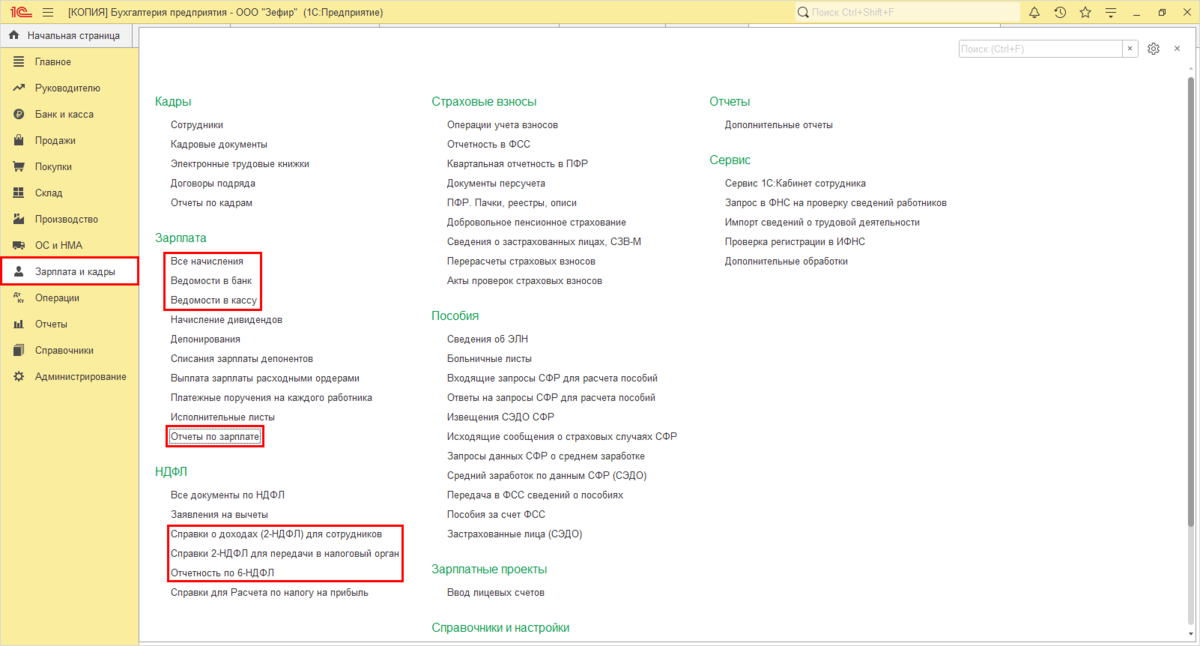This screenshot has width=1200, height=646.
Task: Open the ОС и НМА section
Action: tap(68, 245)
